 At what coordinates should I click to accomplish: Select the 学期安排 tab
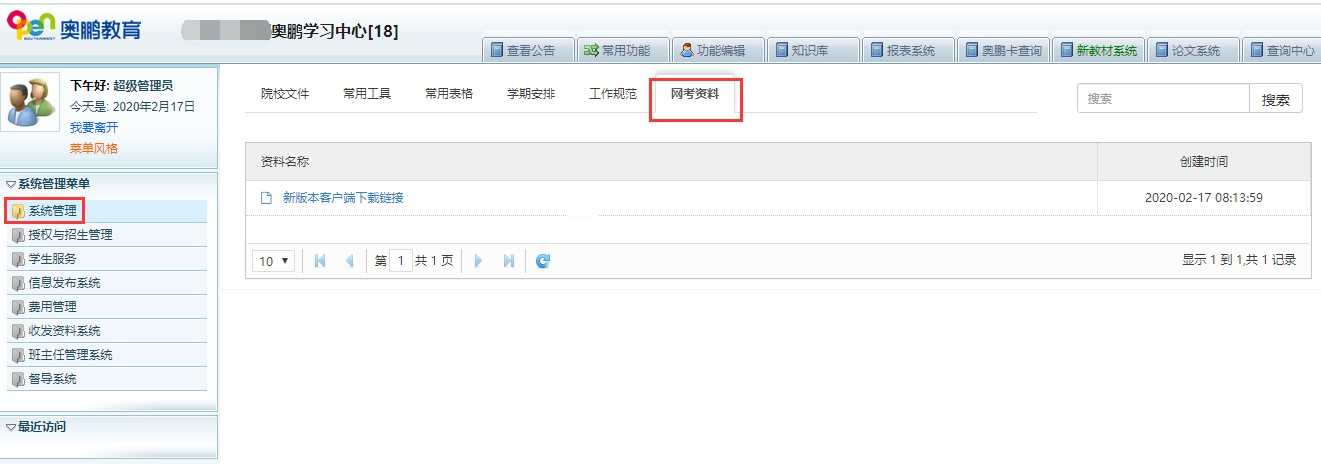point(531,94)
